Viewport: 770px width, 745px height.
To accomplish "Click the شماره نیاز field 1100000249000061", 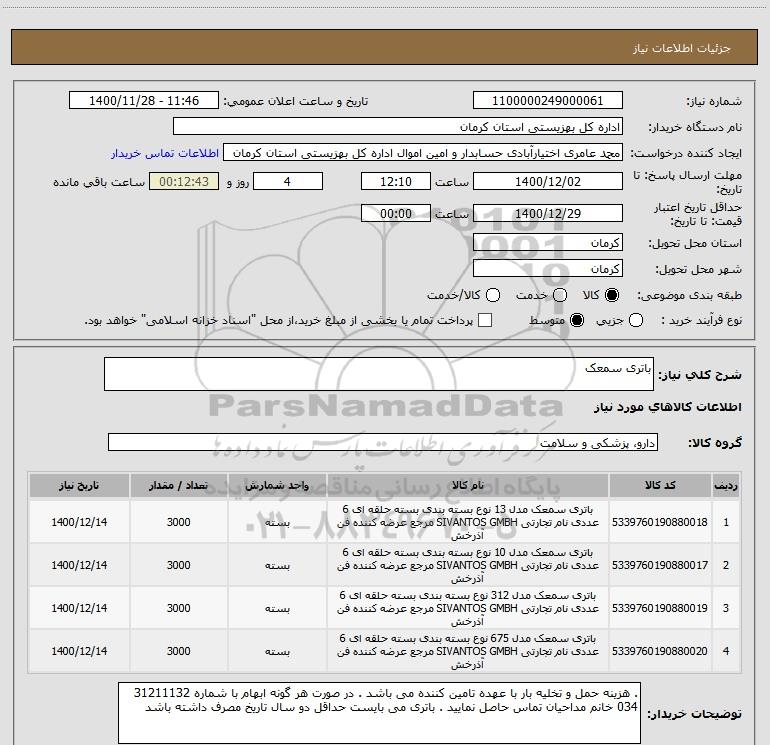I will (548, 100).
